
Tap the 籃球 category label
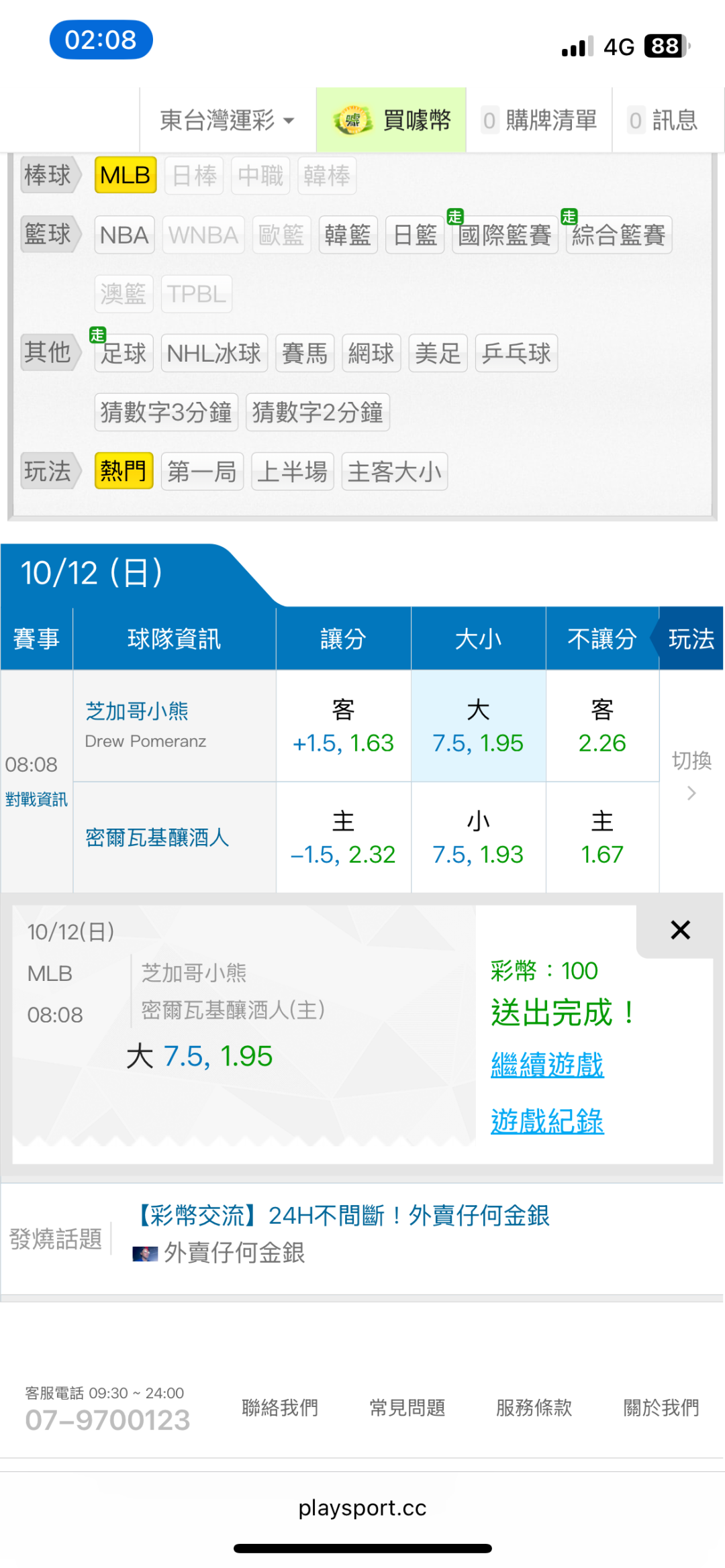click(50, 234)
